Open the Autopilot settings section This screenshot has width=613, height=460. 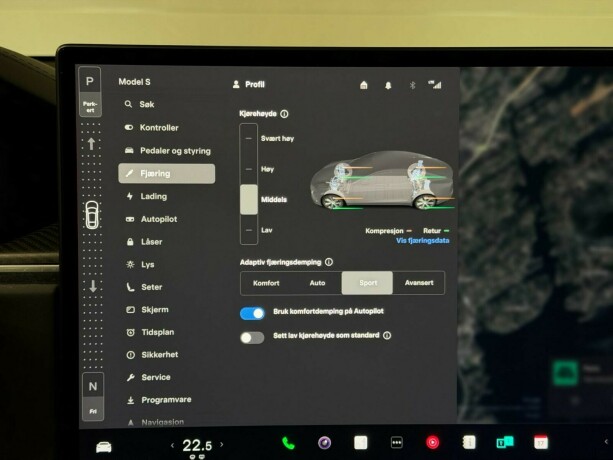[151, 219]
